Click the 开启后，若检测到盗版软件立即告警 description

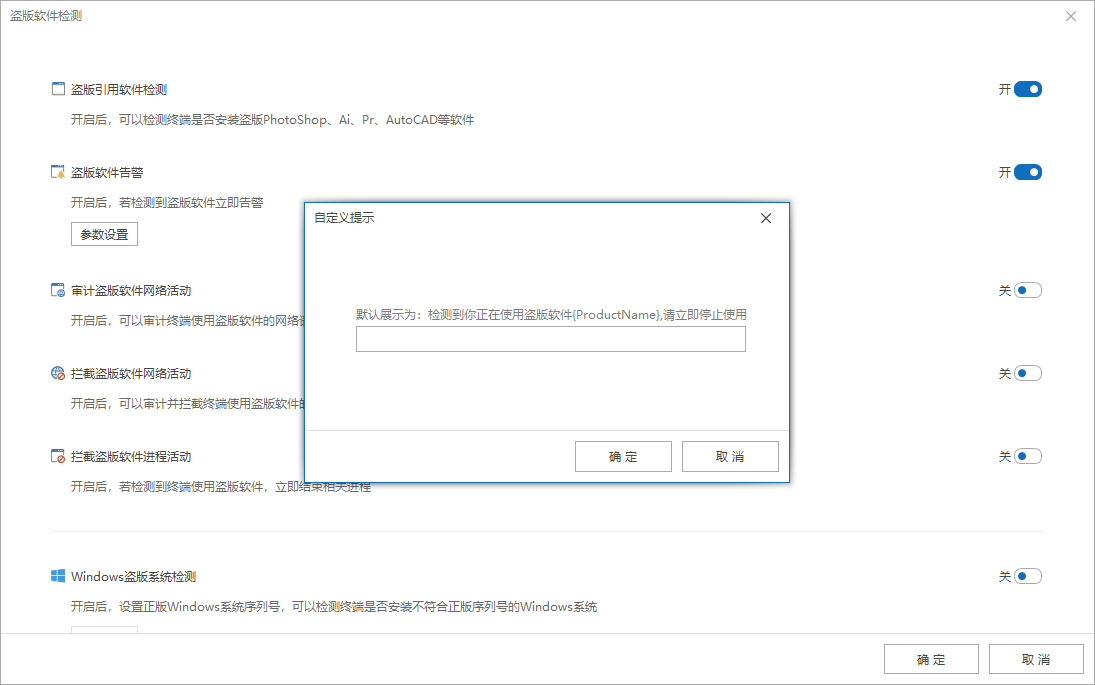point(167,202)
